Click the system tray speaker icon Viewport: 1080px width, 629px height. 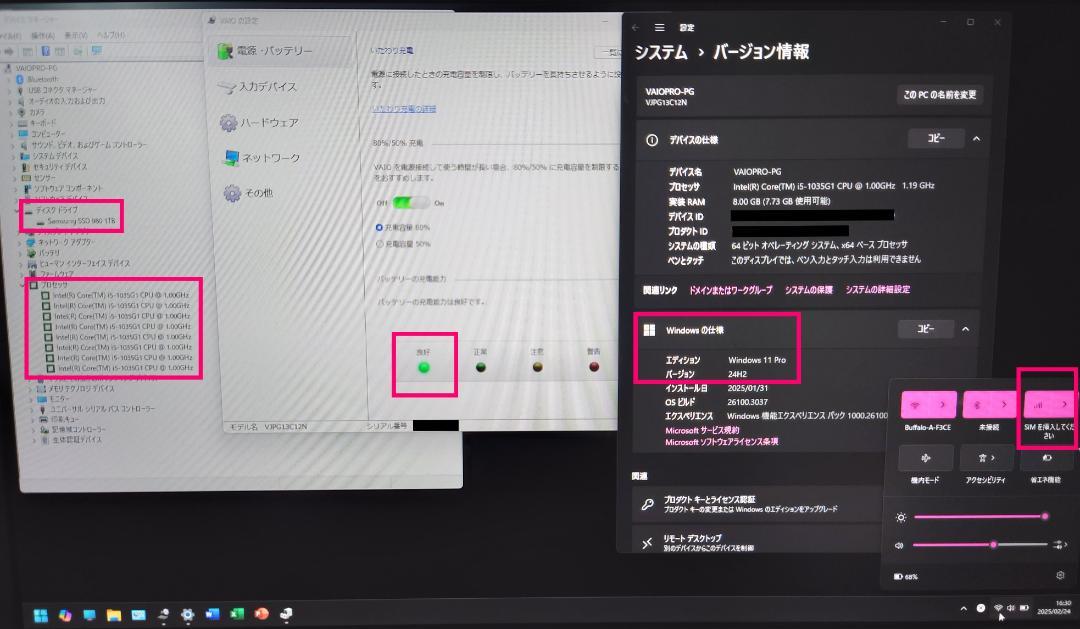1010,608
